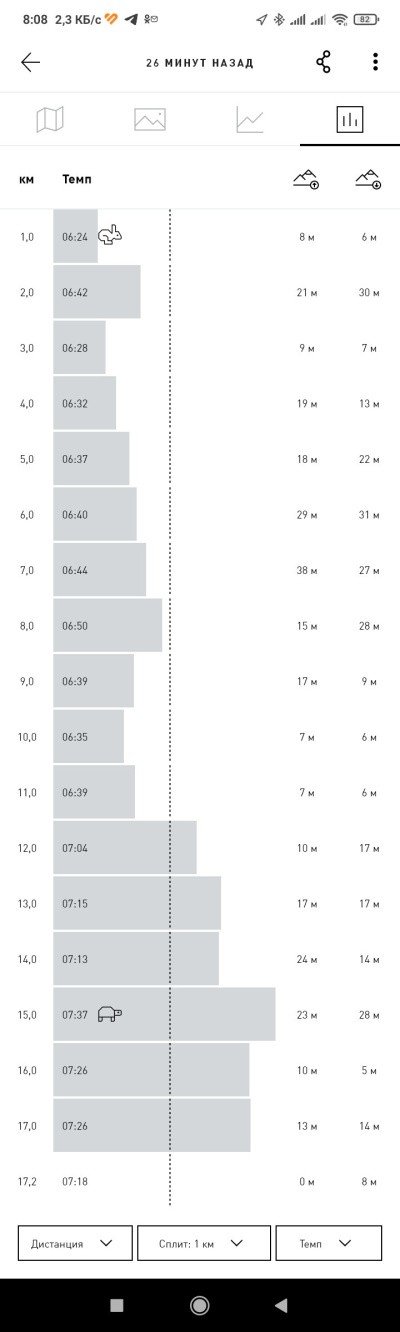The image size is (400, 1332).
Task: Open the Сплит: 1 км dropdown
Action: pyautogui.click(x=204, y=1243)
